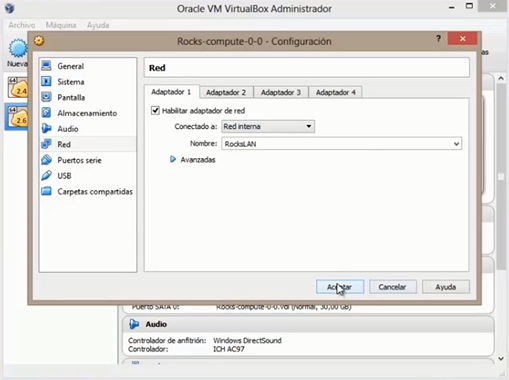The image size is (509, 380).
Task: Click the Carpetas compartidas folder icon
Action: coord(46,191)
